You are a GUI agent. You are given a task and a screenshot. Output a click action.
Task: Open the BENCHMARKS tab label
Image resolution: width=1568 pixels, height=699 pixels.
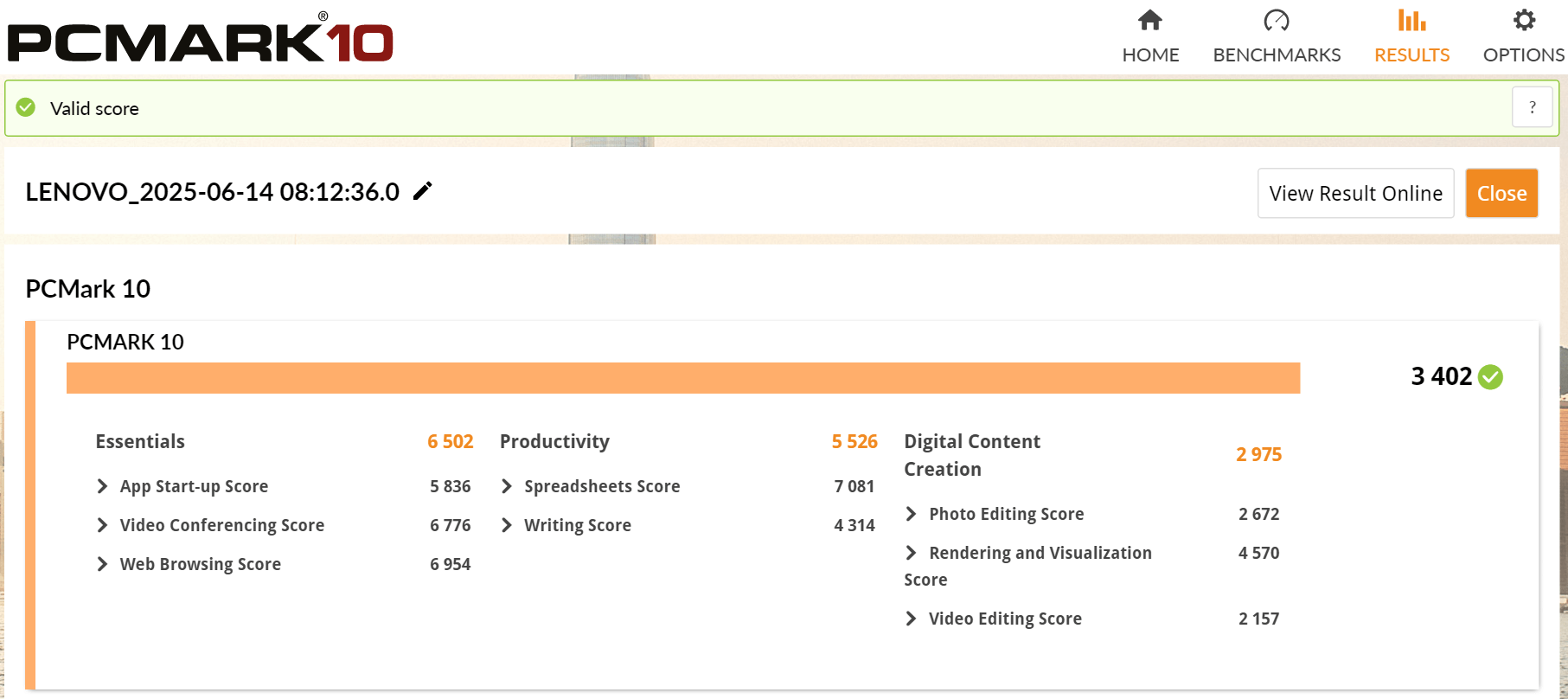pos(1277,55)
